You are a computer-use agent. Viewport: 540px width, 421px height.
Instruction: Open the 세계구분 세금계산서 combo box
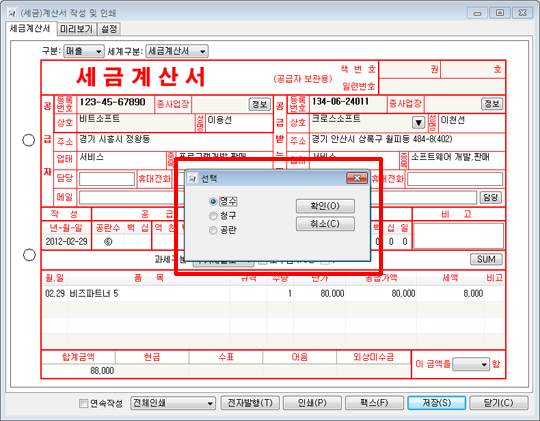(177, 51)
